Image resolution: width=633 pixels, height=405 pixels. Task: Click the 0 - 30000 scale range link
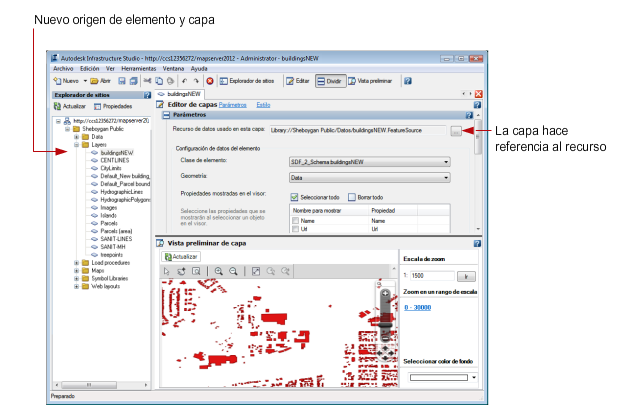[x=417, y=308]
